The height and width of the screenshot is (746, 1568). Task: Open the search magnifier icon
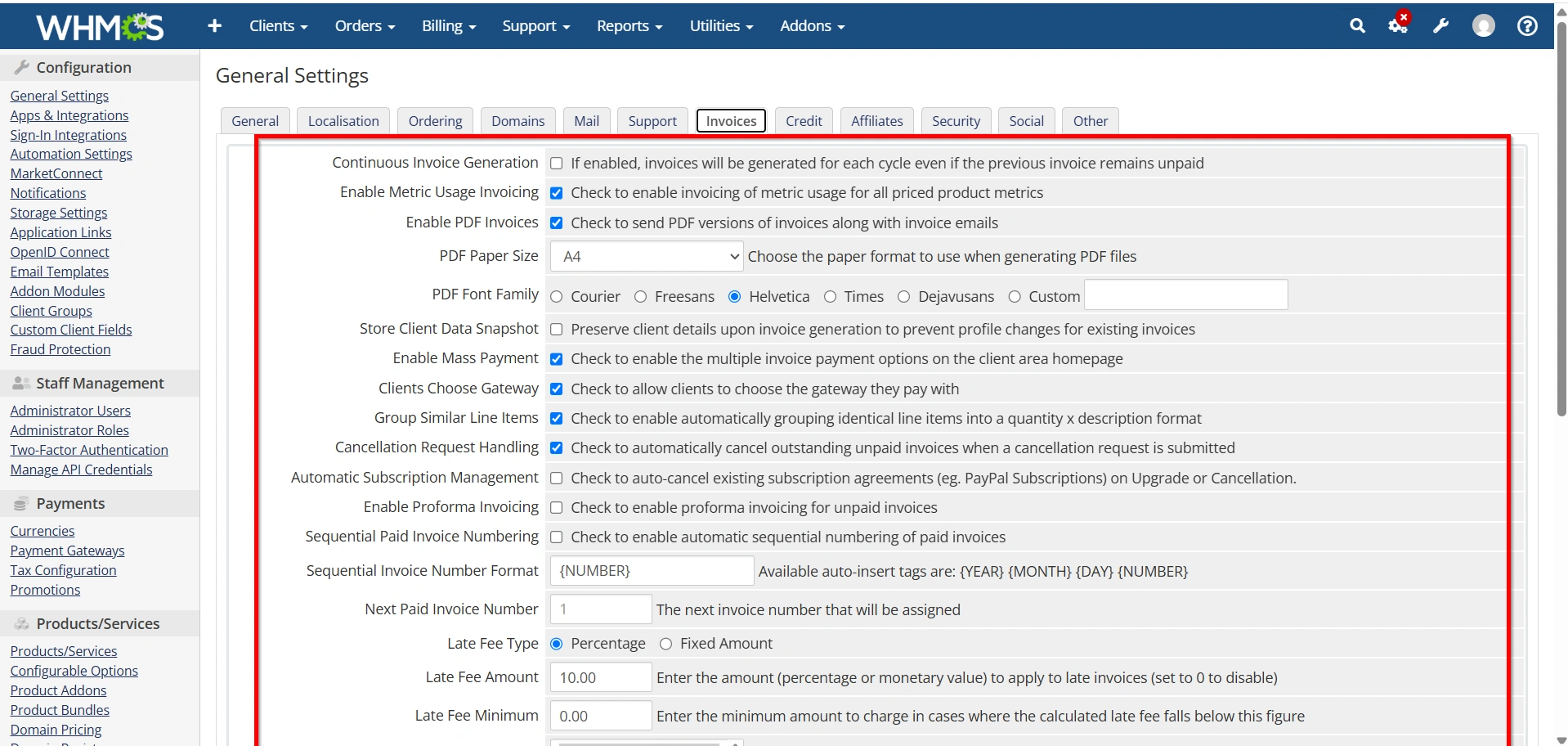coord(1357,26)
